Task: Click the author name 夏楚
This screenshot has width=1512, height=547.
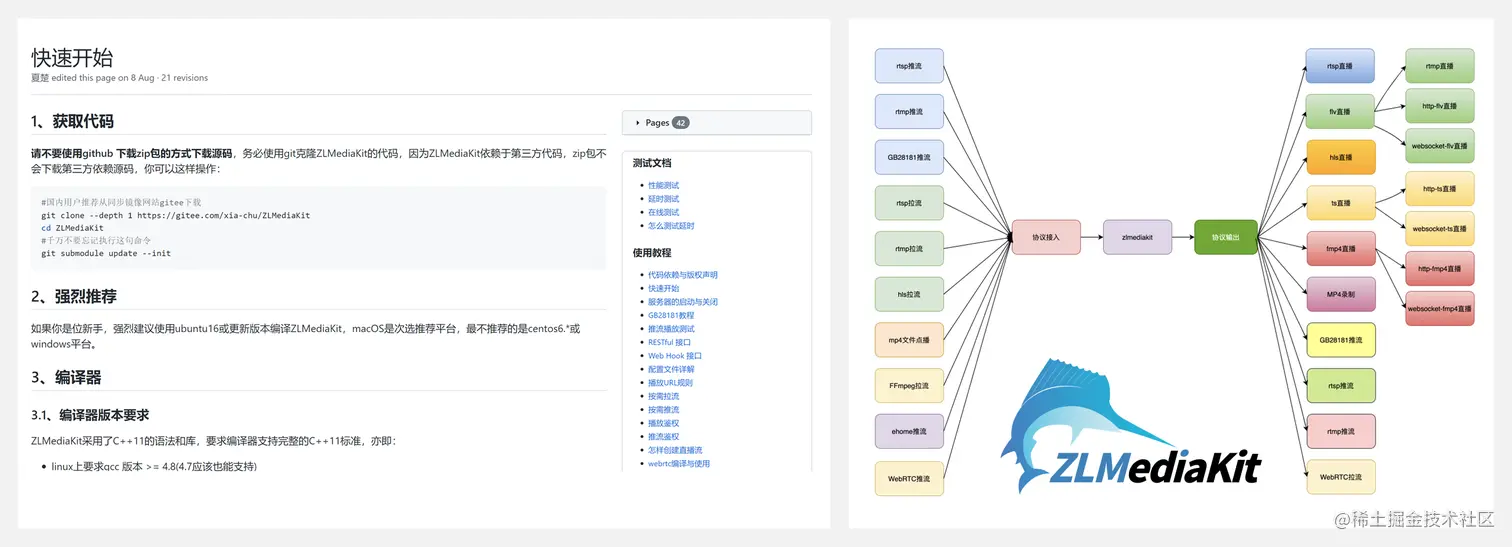Action: (40, 77)
